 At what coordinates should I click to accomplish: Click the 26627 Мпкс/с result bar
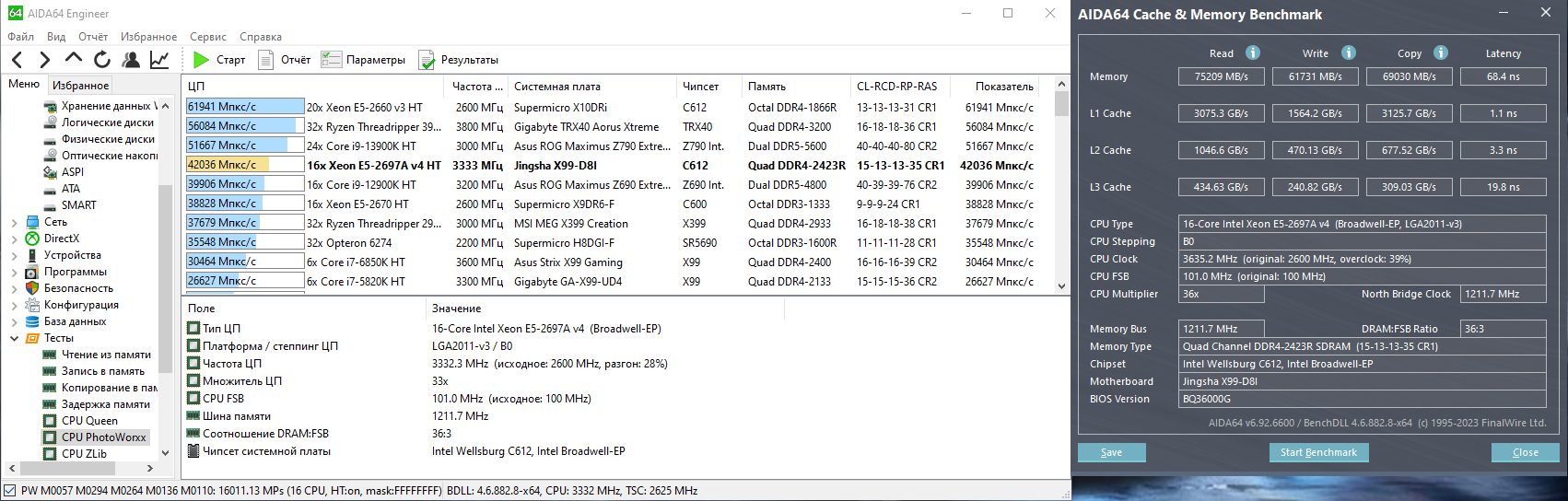tap(245, 281)
